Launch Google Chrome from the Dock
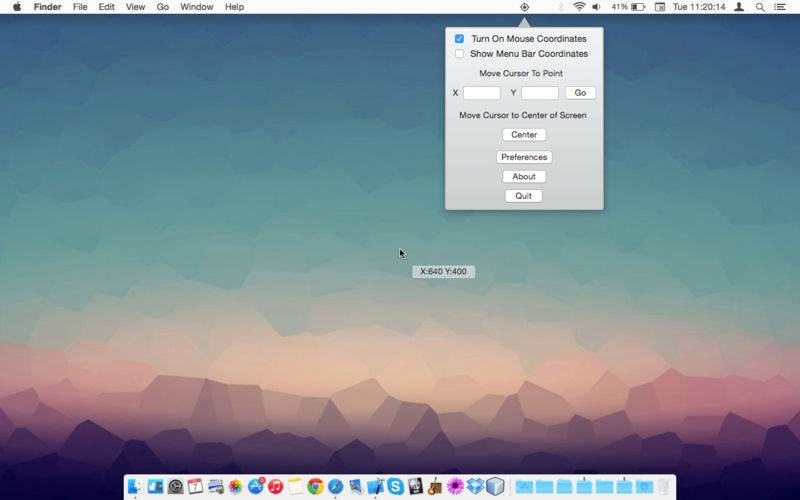 click(x=315, y=486)
